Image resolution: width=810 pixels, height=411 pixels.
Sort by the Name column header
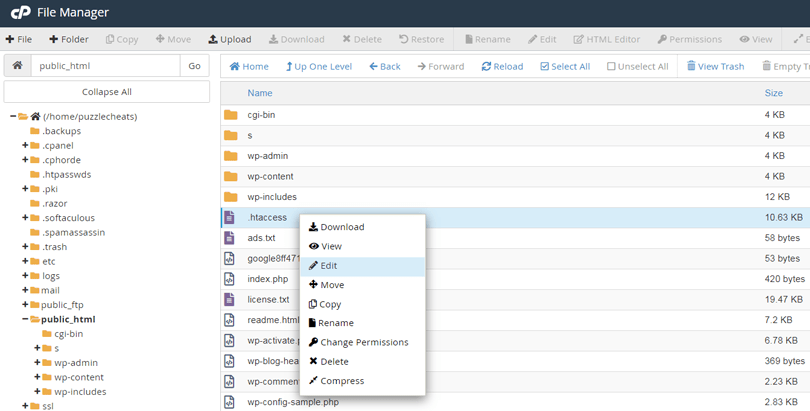tap(260, 93)
